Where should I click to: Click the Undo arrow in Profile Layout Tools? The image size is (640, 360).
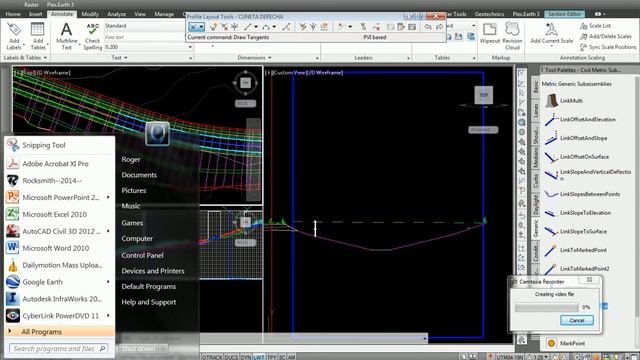427,27
